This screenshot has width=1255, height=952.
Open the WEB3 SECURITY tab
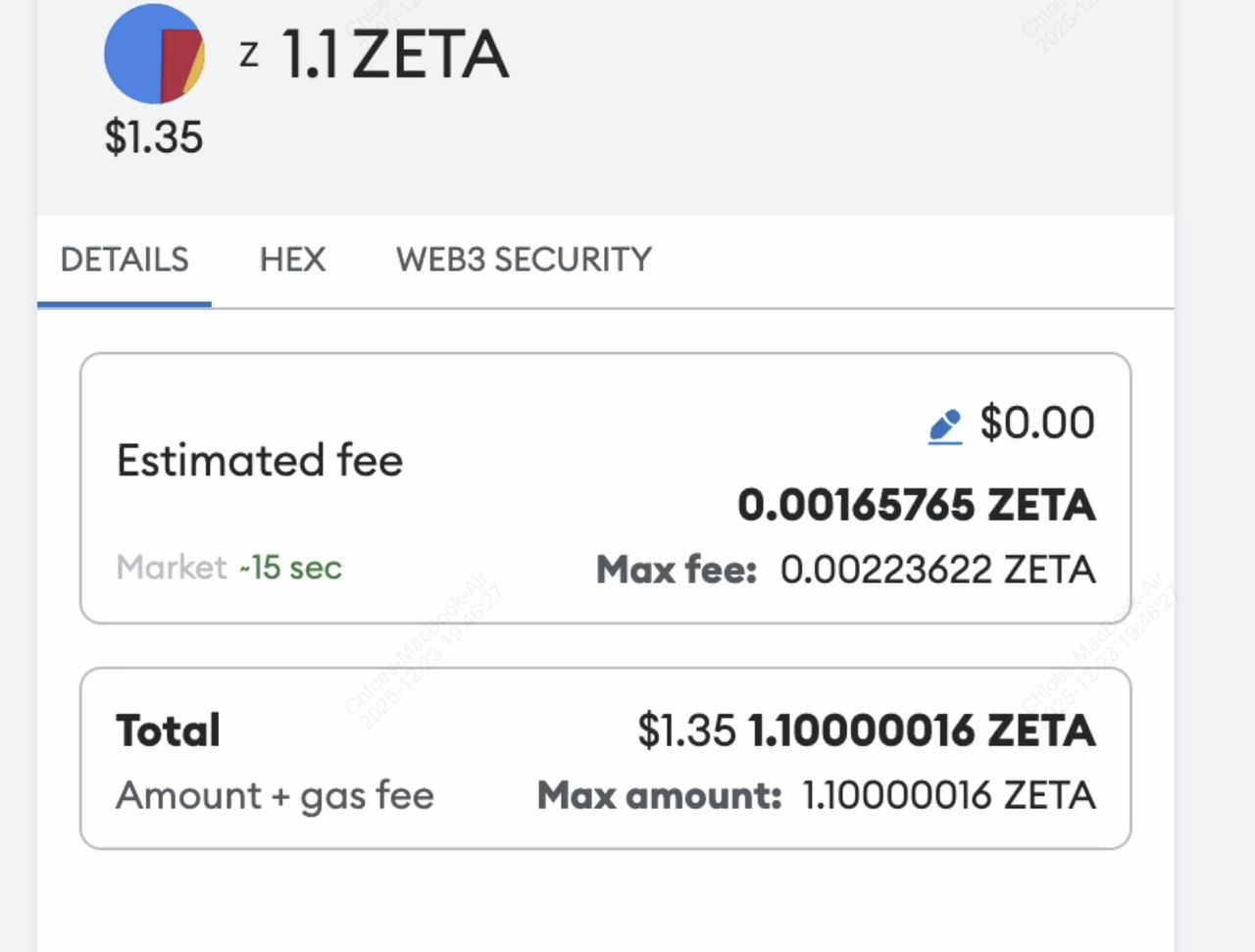(x=522, y=259)
